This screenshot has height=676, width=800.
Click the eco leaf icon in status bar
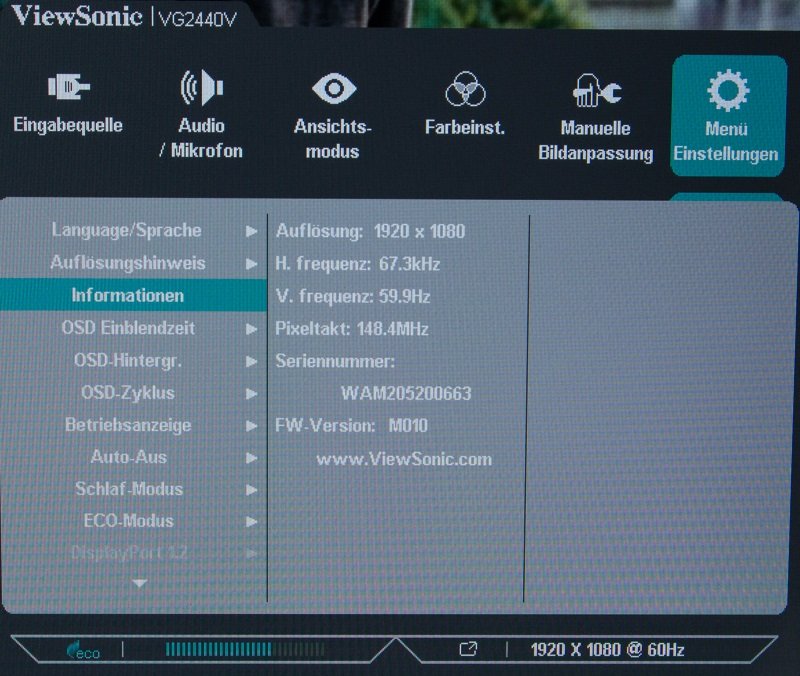click(83, 650)
